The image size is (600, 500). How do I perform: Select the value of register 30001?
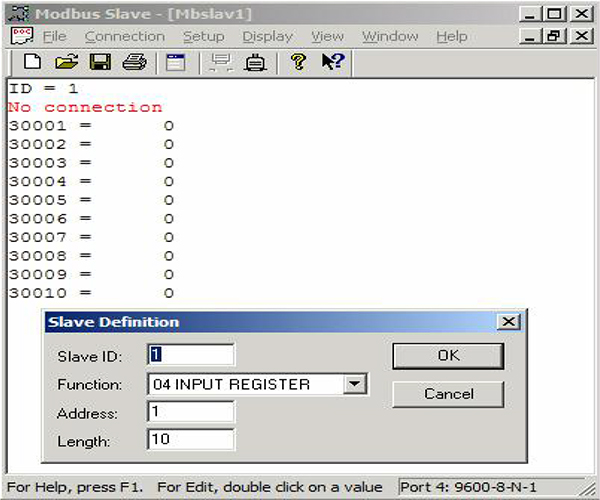(169, 126)
